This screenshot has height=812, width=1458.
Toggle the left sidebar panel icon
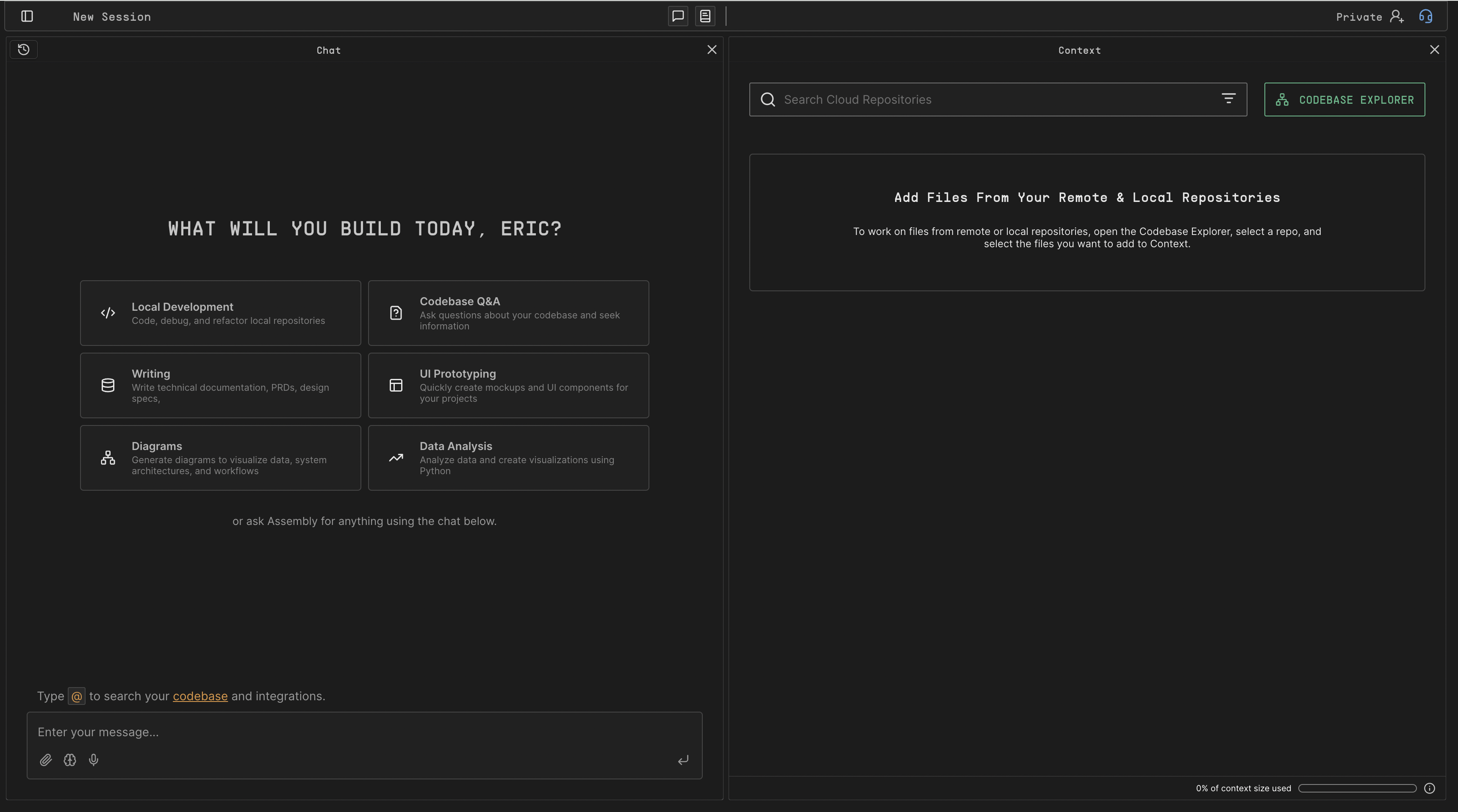(27, 17)
